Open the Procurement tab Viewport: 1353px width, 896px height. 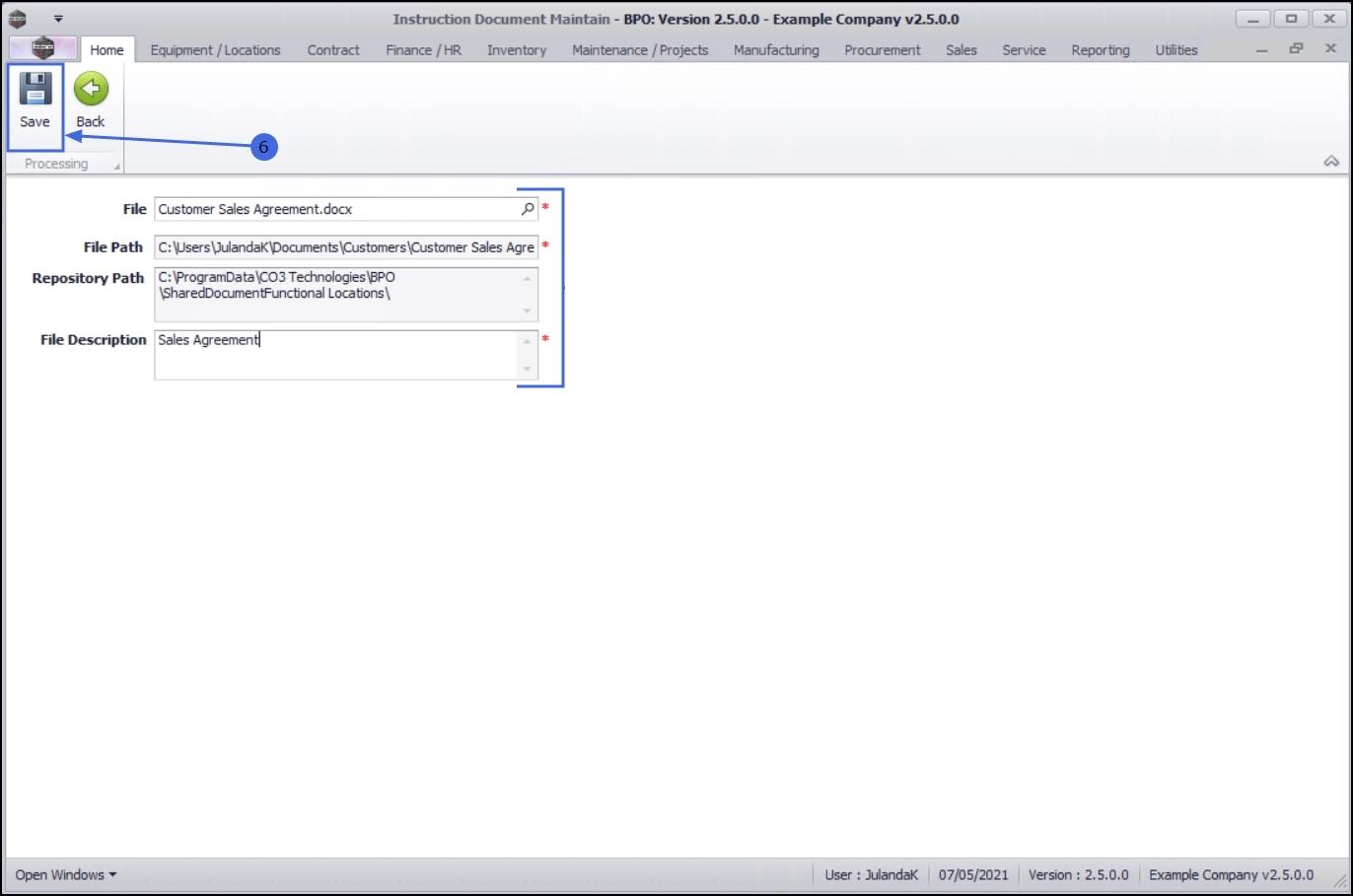pyautogui.click(x=883, y=49)
